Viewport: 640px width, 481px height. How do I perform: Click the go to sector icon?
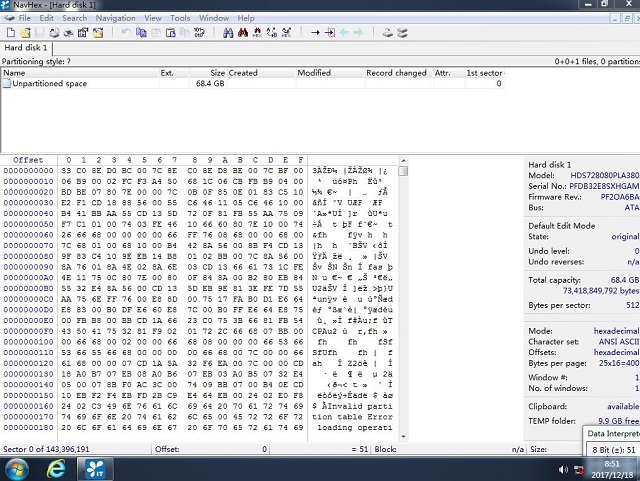click(330, 33)
